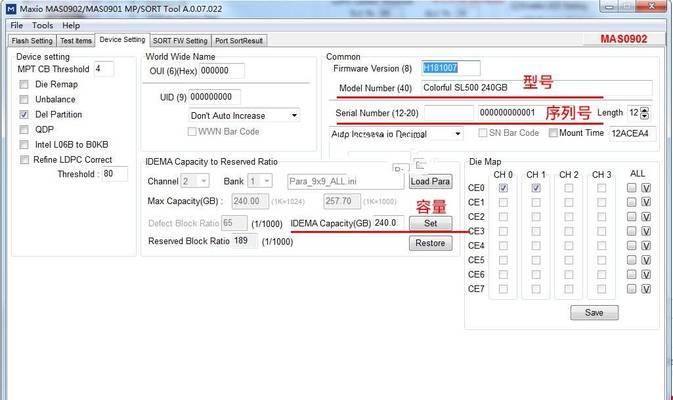Click the V select-all button for CE1
The height and width of the screenshot is (400, 673).
tap(646, 202)
